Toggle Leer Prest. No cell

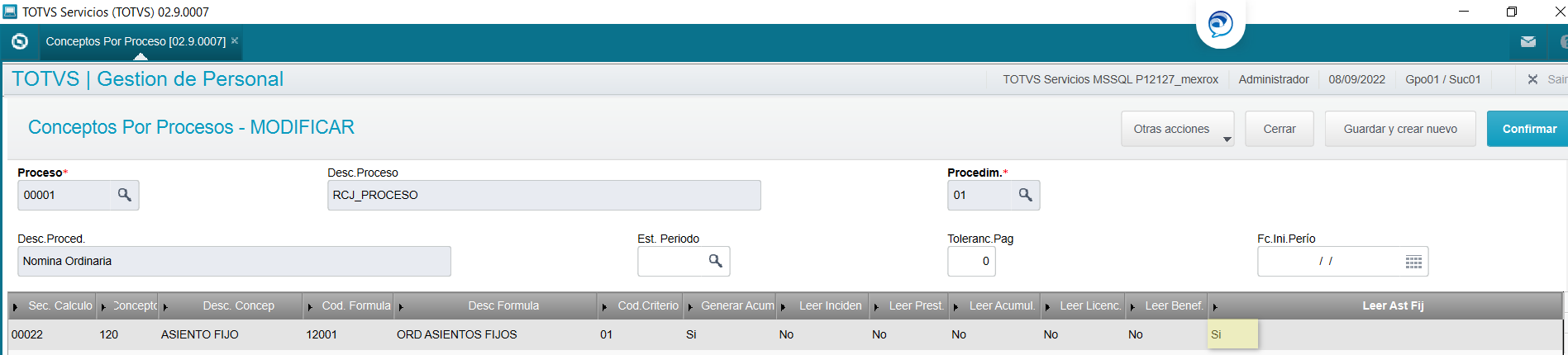pyautogui.click(x=909, y=334)
